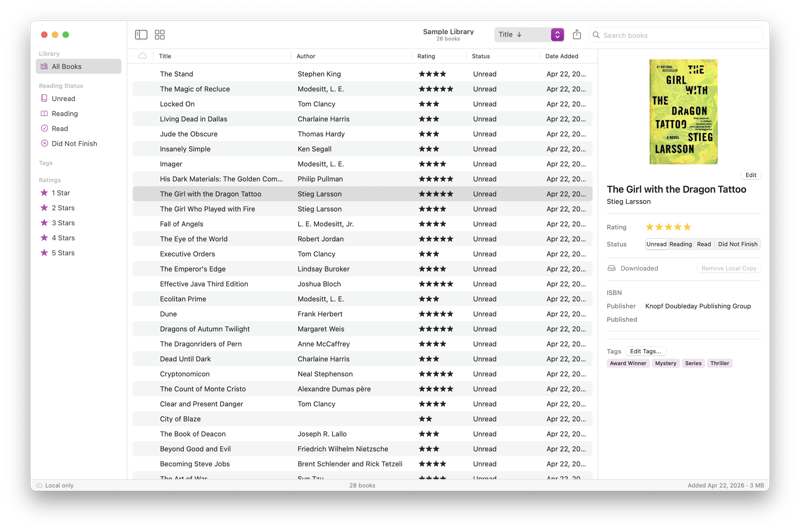Viewport: 800px width, 531px height.
Task: Select the Insanely Simple row
Action: coord(362,149)
